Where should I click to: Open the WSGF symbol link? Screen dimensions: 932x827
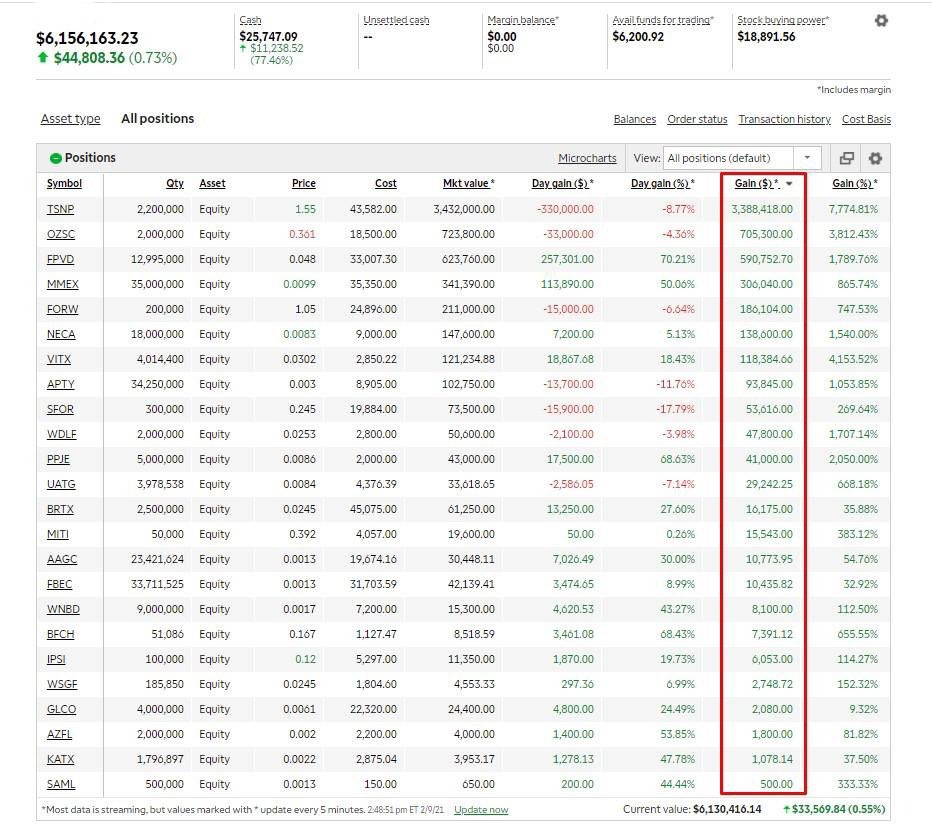pyautogui.click(x=62, y=684)
